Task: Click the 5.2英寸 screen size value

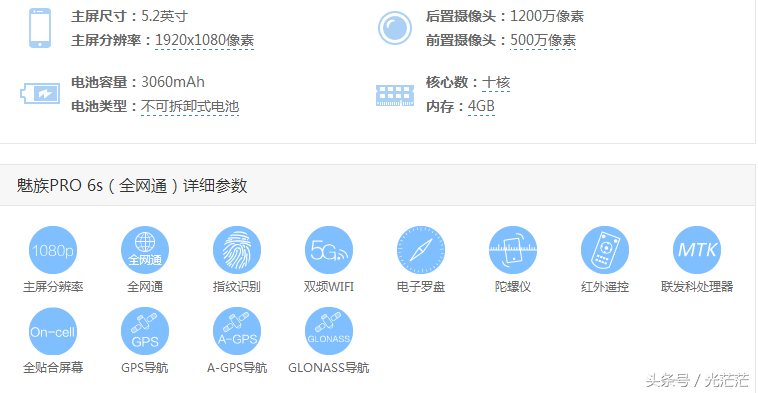Action: pos(164,16)
